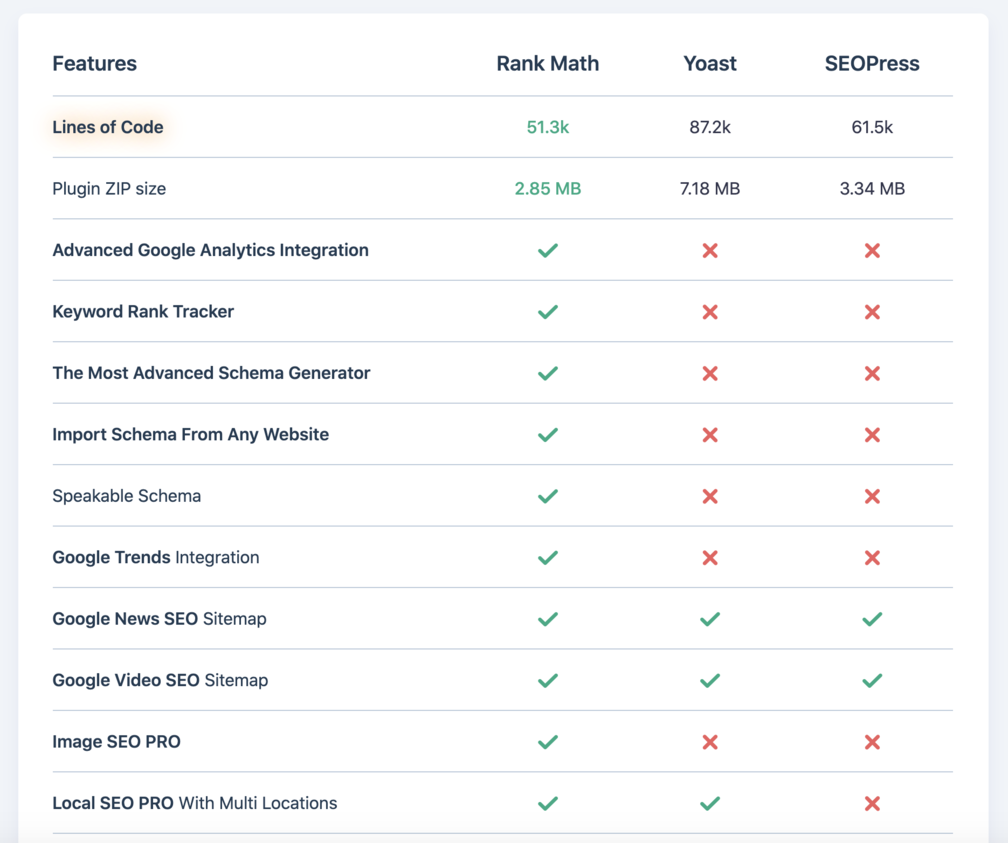The image size is (1008, 843).
Task: Click the 87.2k Yoast value
Action: (710, 127)
